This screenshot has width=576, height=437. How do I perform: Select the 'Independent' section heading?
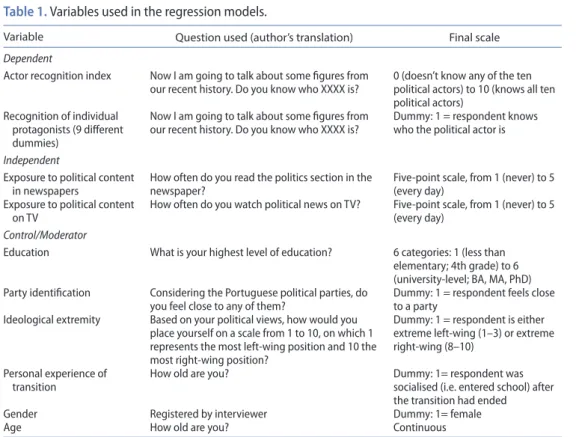pyautogui.click(x=31, y=160)
